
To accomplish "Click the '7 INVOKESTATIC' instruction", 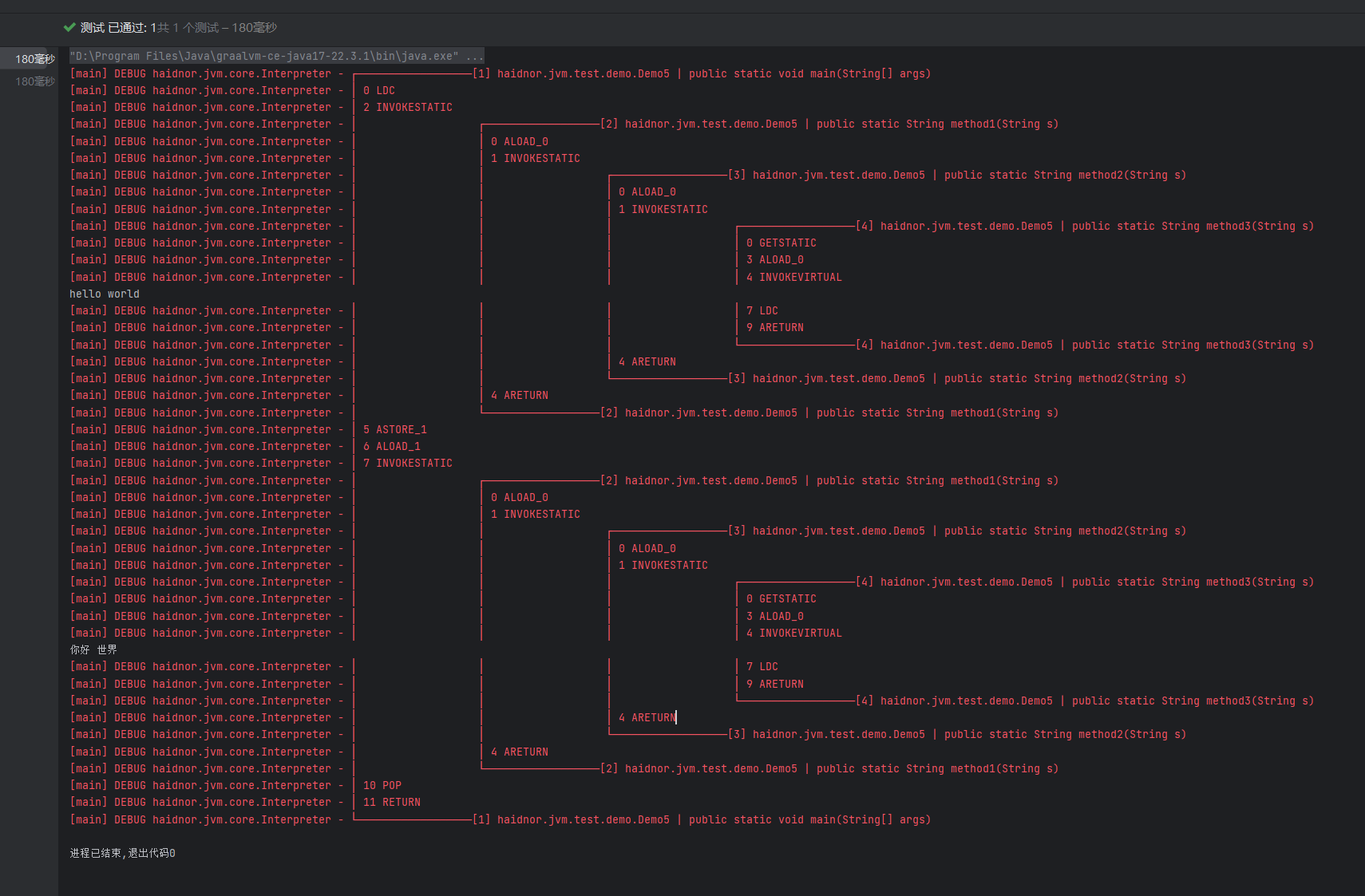I will point(408,463).
